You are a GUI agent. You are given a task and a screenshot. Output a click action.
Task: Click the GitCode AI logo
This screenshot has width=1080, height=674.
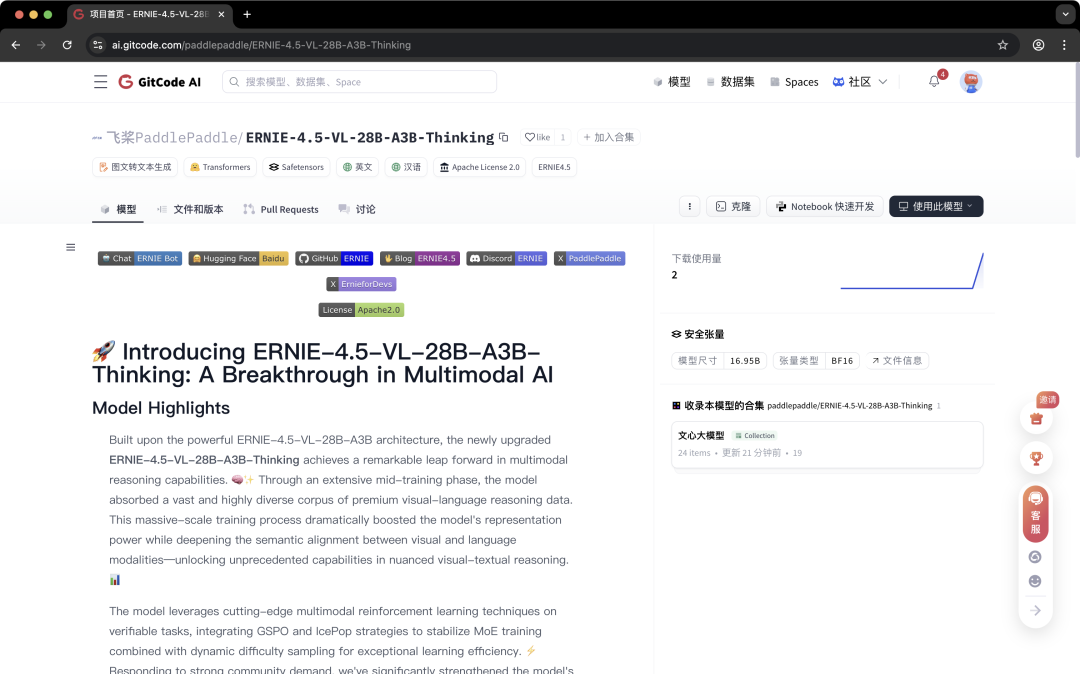point(160,82)
